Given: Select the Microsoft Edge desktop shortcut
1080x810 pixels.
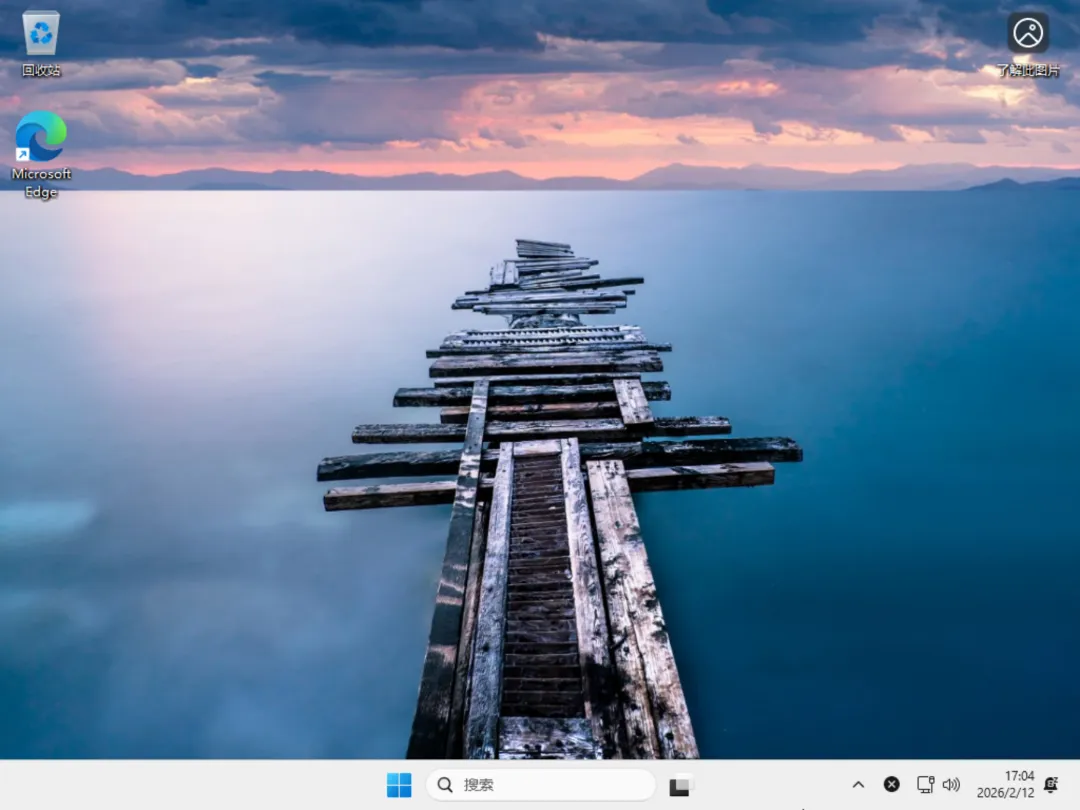Looking at the screenshot, I should tap(41, 154).
